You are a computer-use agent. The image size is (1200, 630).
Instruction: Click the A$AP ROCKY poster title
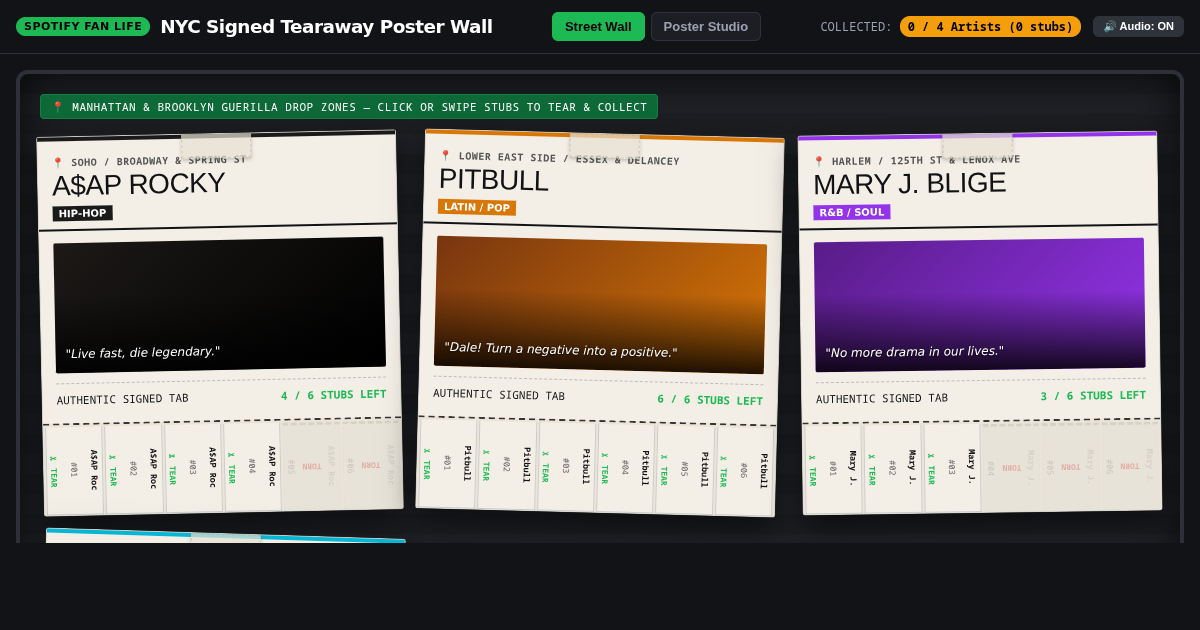click(139, 185)
